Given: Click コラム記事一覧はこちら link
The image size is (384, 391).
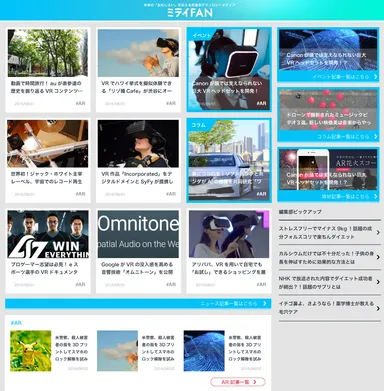Looking at the screenshot, I should 343,137.
